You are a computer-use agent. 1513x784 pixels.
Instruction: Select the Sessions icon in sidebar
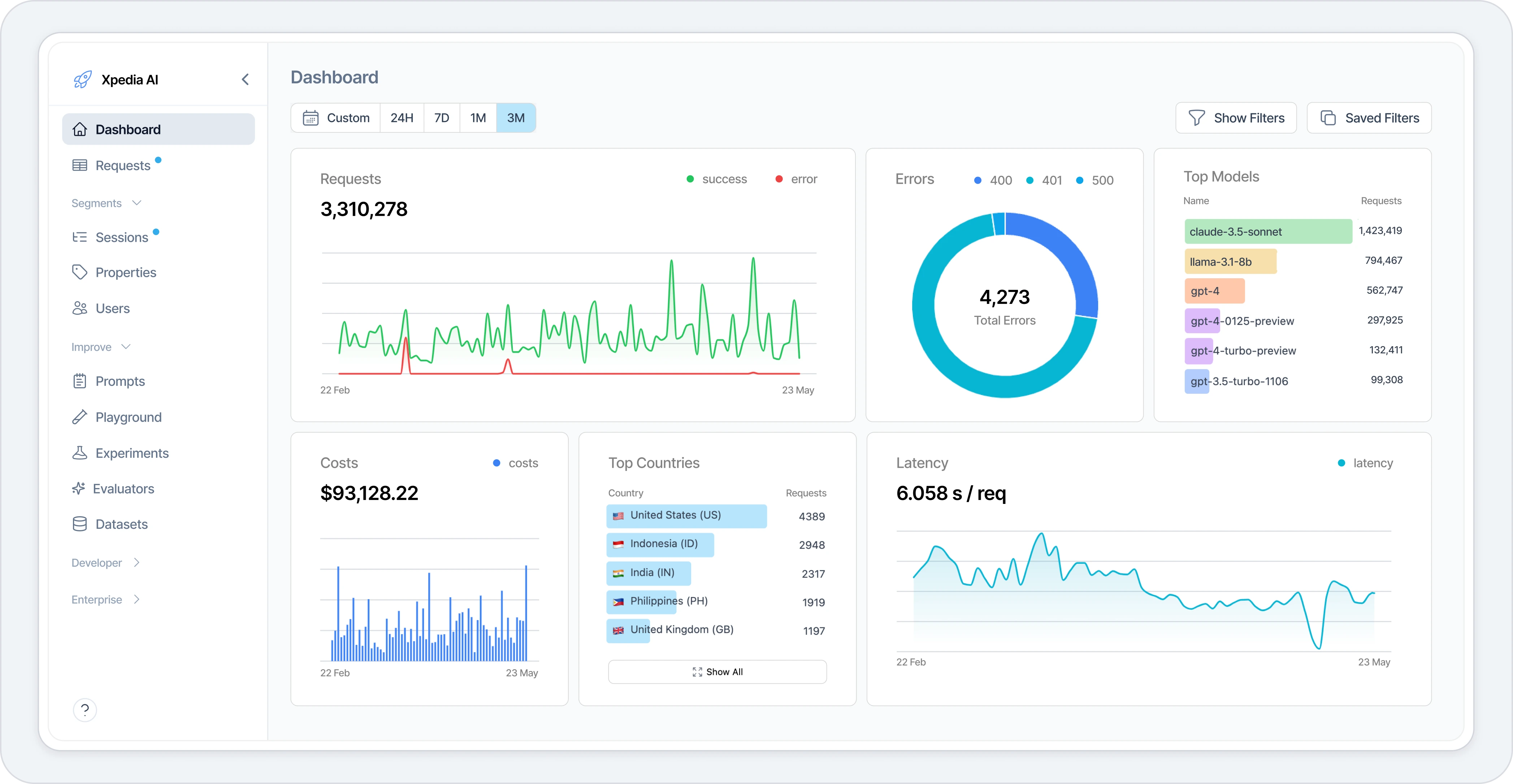[x=81, y=237]
